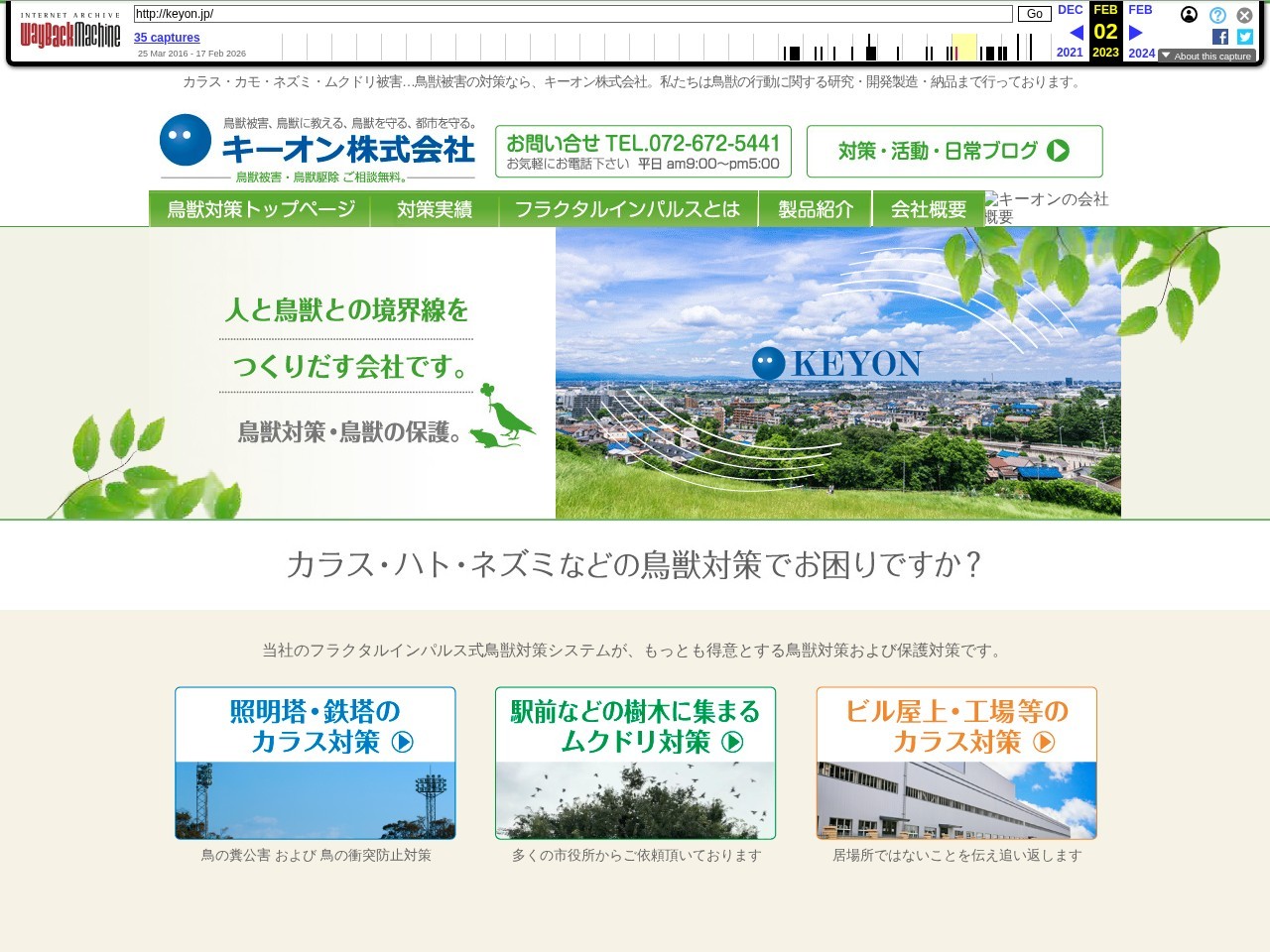Click the capture date range 25 Mar 2016 - 17 Feb 2026
The height and width of the screenshot is (952, 1270).
click(191, 54)
